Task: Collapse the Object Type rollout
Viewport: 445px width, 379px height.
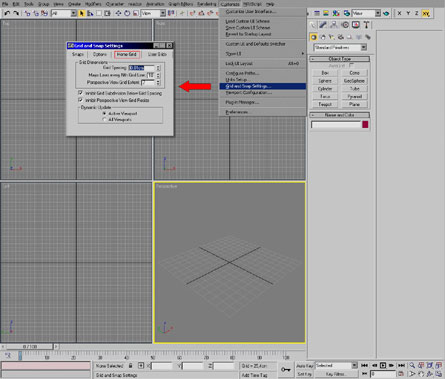Action: point(339,59)
